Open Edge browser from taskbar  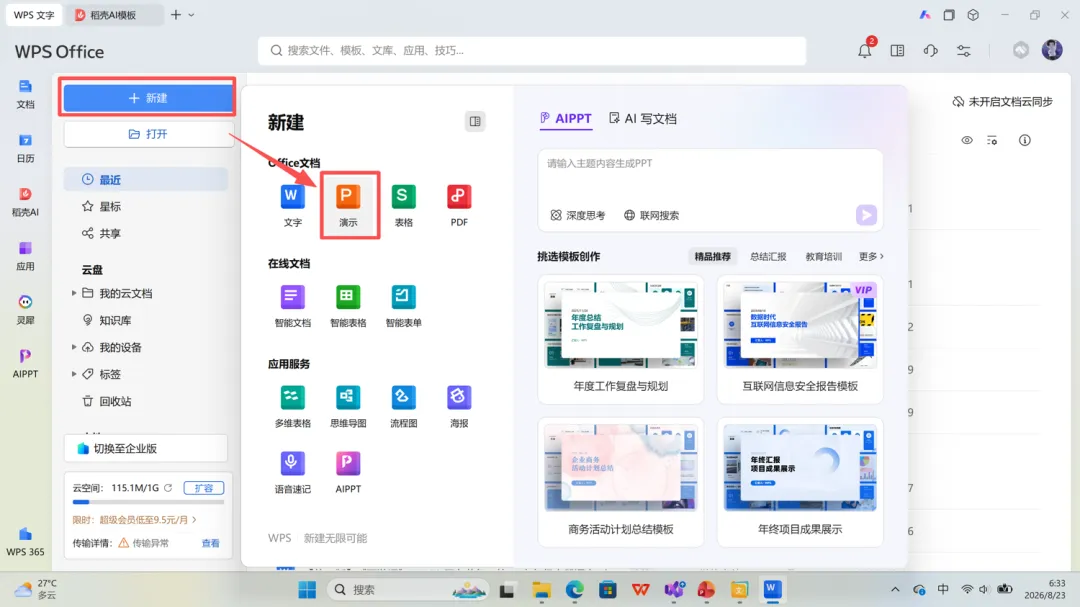[574, 589]
